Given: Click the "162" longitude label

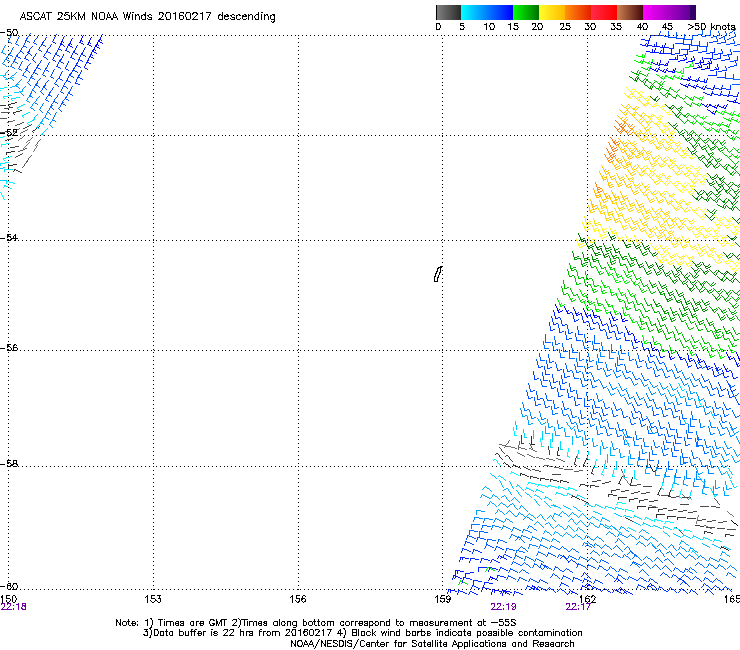Looking at the screenshot, I should pyautogui.click(x=588, y=599).
